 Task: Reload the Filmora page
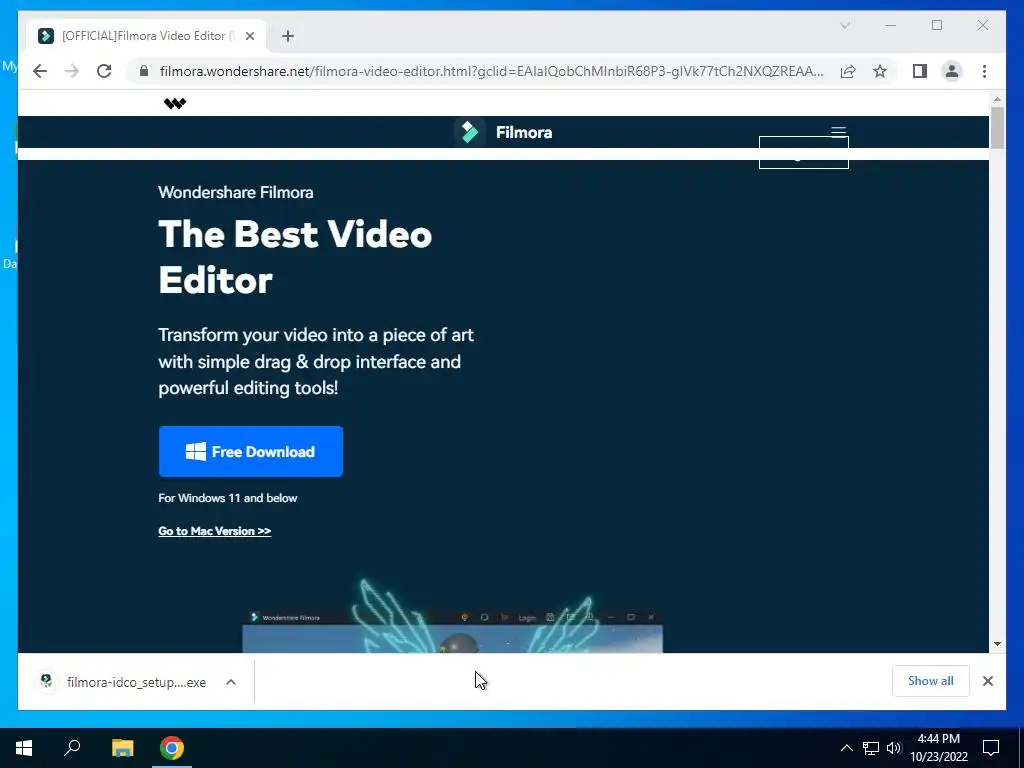(x=104, y=71)
